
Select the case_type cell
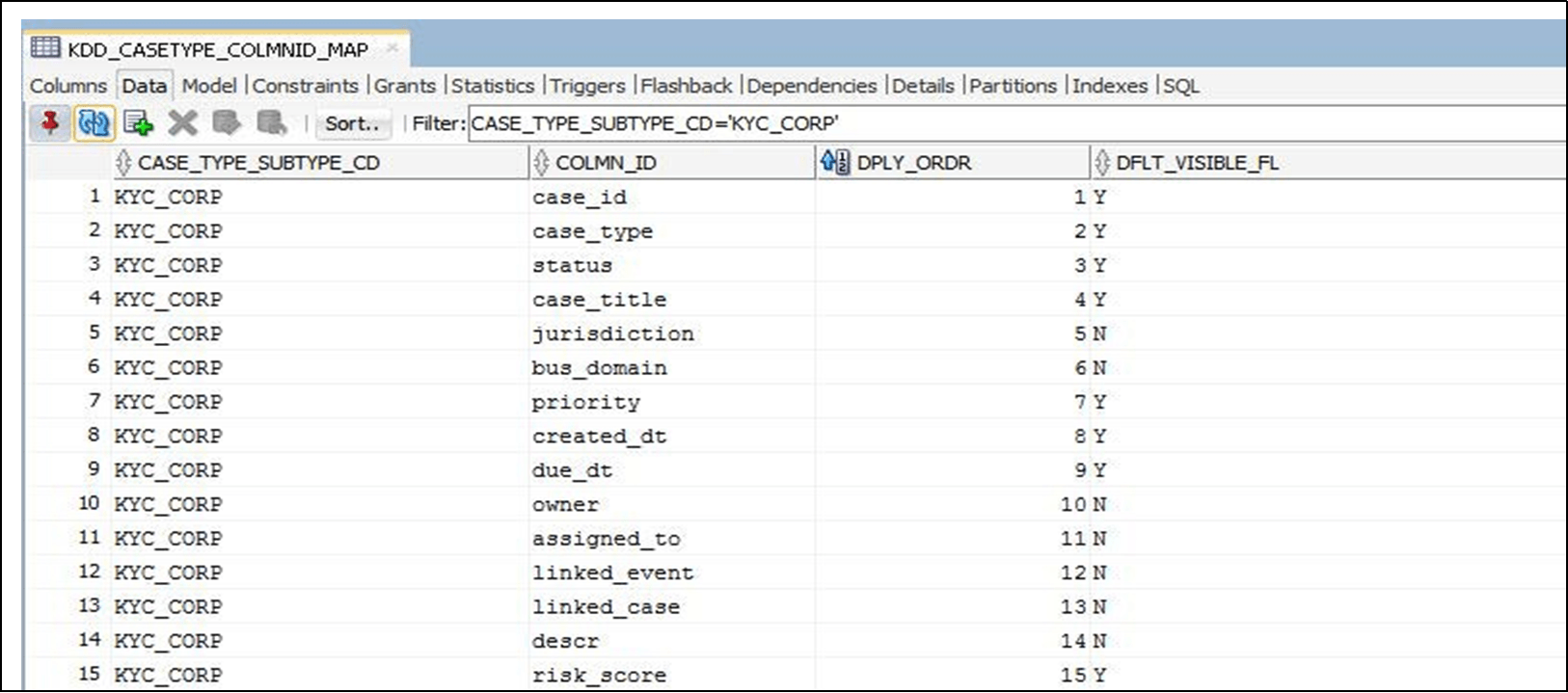[x=672, y=231]
